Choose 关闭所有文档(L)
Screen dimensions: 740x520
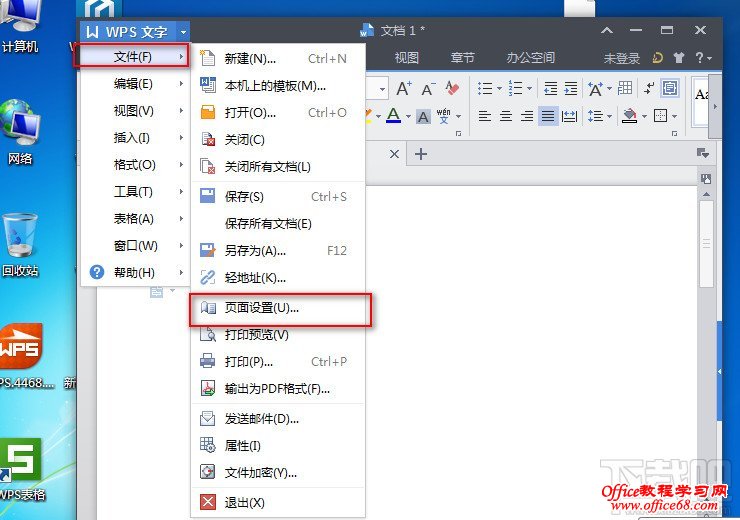click(278, 167)
